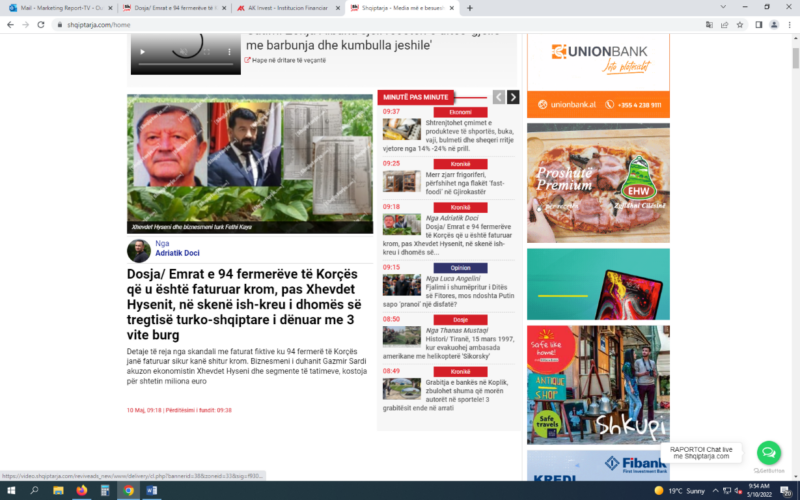Open author Adriatik Doci's profile
The height and width of the screenshot is (500, 800).
177,253
